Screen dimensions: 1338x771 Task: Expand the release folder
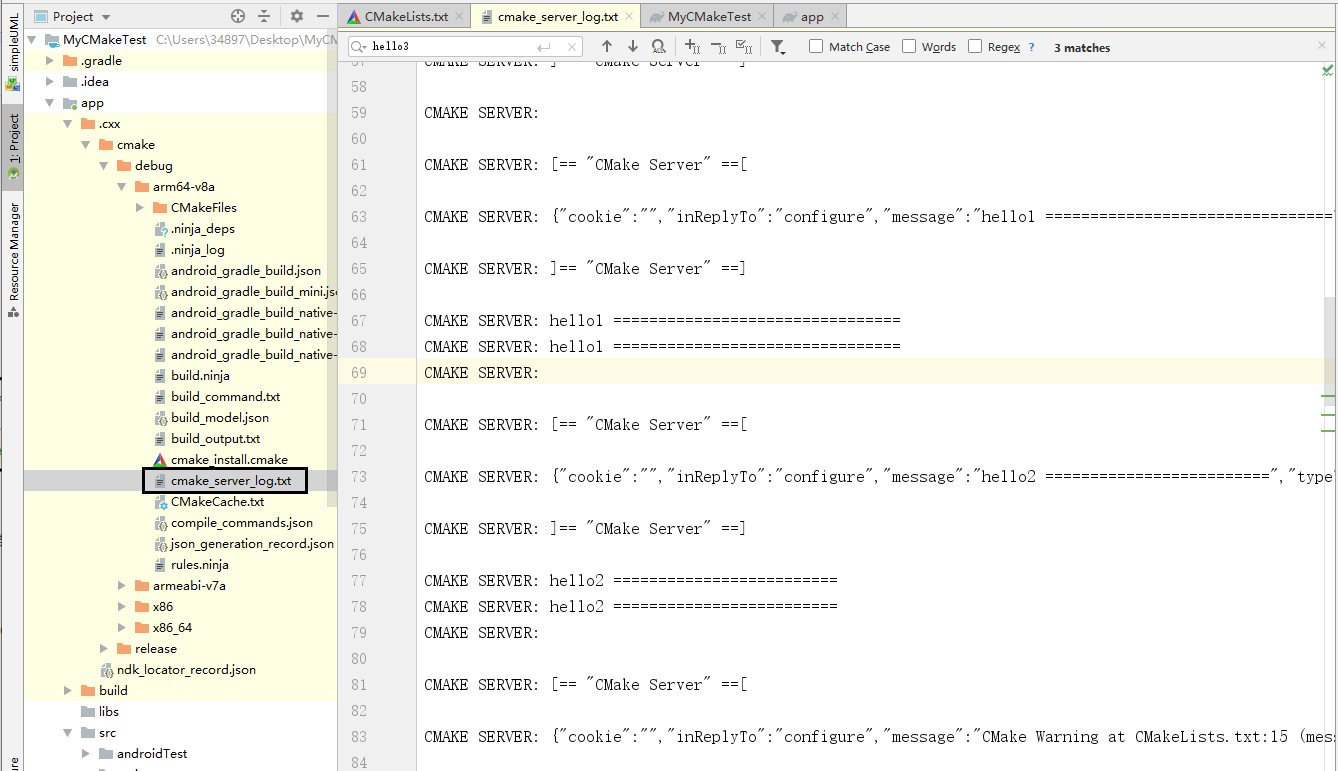[103, 649]
